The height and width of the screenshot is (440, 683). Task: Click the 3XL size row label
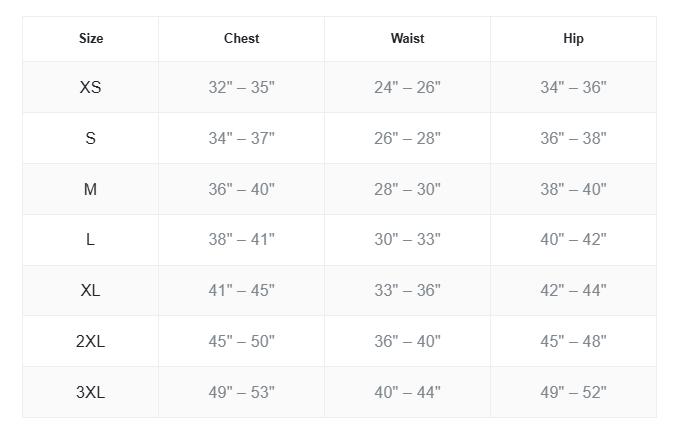pos(91,393)
